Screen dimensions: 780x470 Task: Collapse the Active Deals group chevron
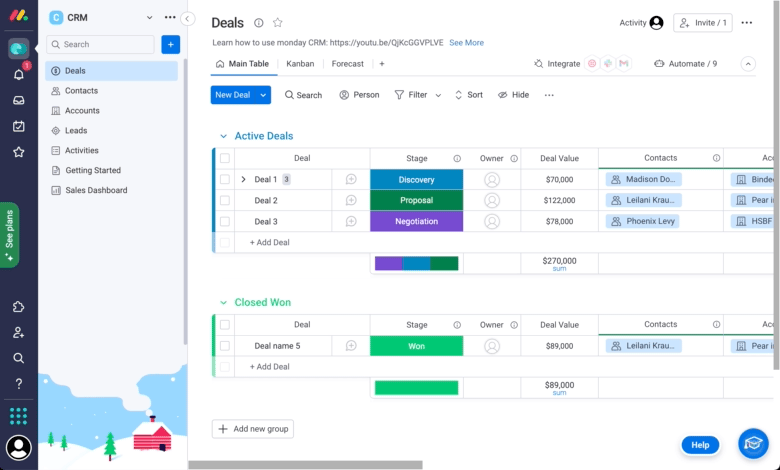pos(223,136)
